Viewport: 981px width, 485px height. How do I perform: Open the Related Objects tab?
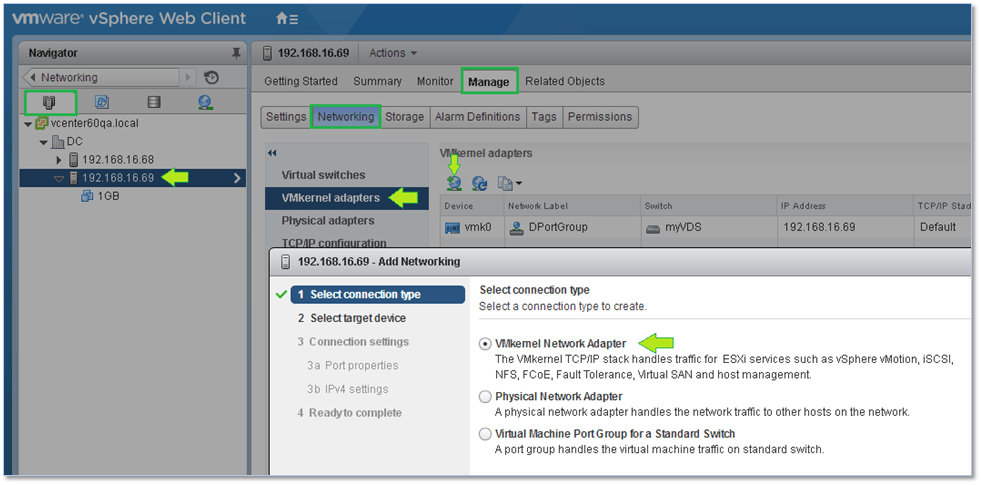565,81
